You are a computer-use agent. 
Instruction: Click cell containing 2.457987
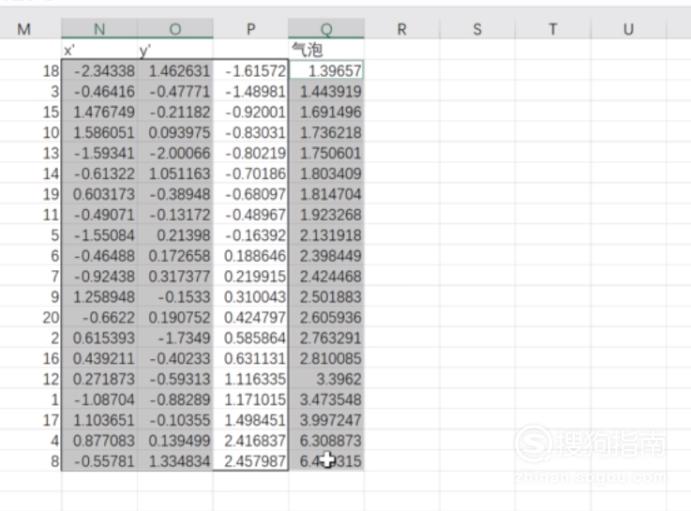tap(251, 461)
